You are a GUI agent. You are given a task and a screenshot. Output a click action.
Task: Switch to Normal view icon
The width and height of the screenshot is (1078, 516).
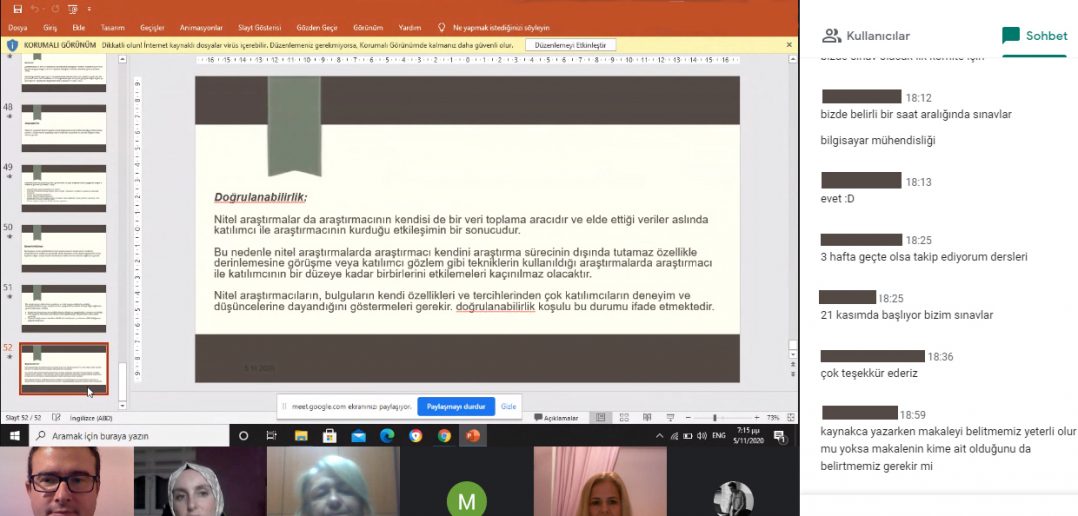pyautogui.click(x=601, y=418)
